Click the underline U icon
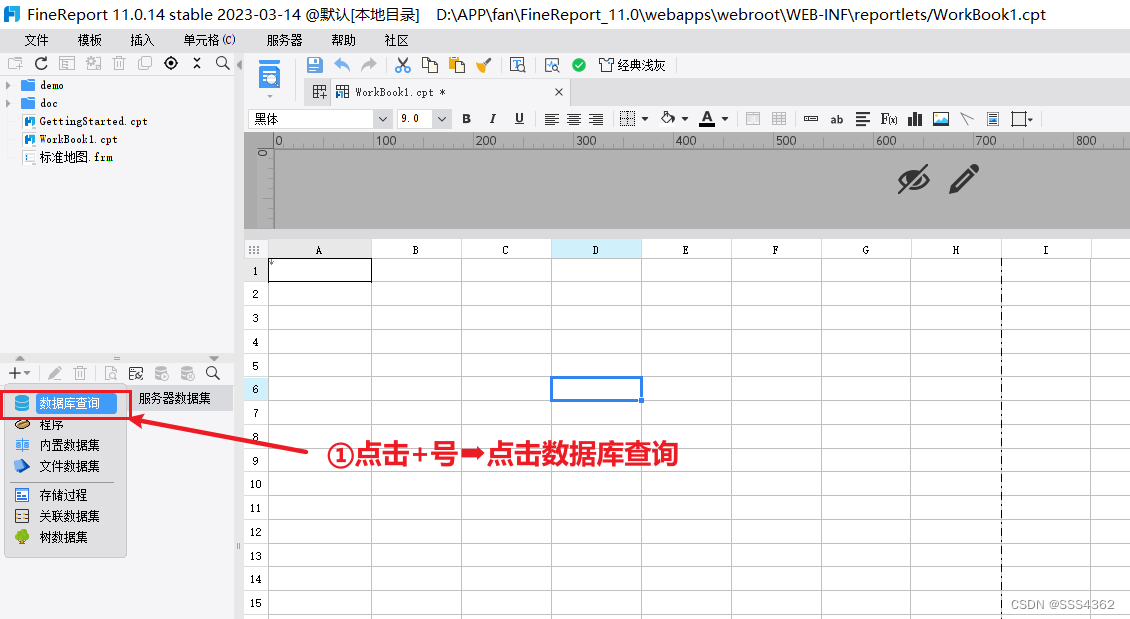Screen dimensions: 1130x619 point(519,119)
